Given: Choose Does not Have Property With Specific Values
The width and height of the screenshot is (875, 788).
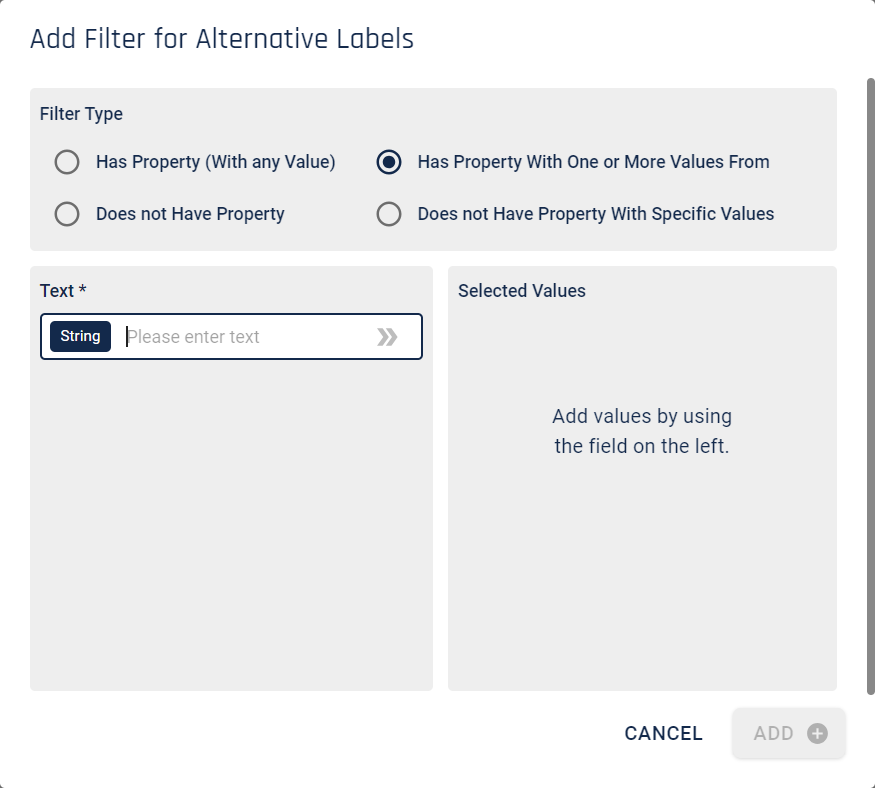Looking at the screenshot, I should (x=389, y=214).
